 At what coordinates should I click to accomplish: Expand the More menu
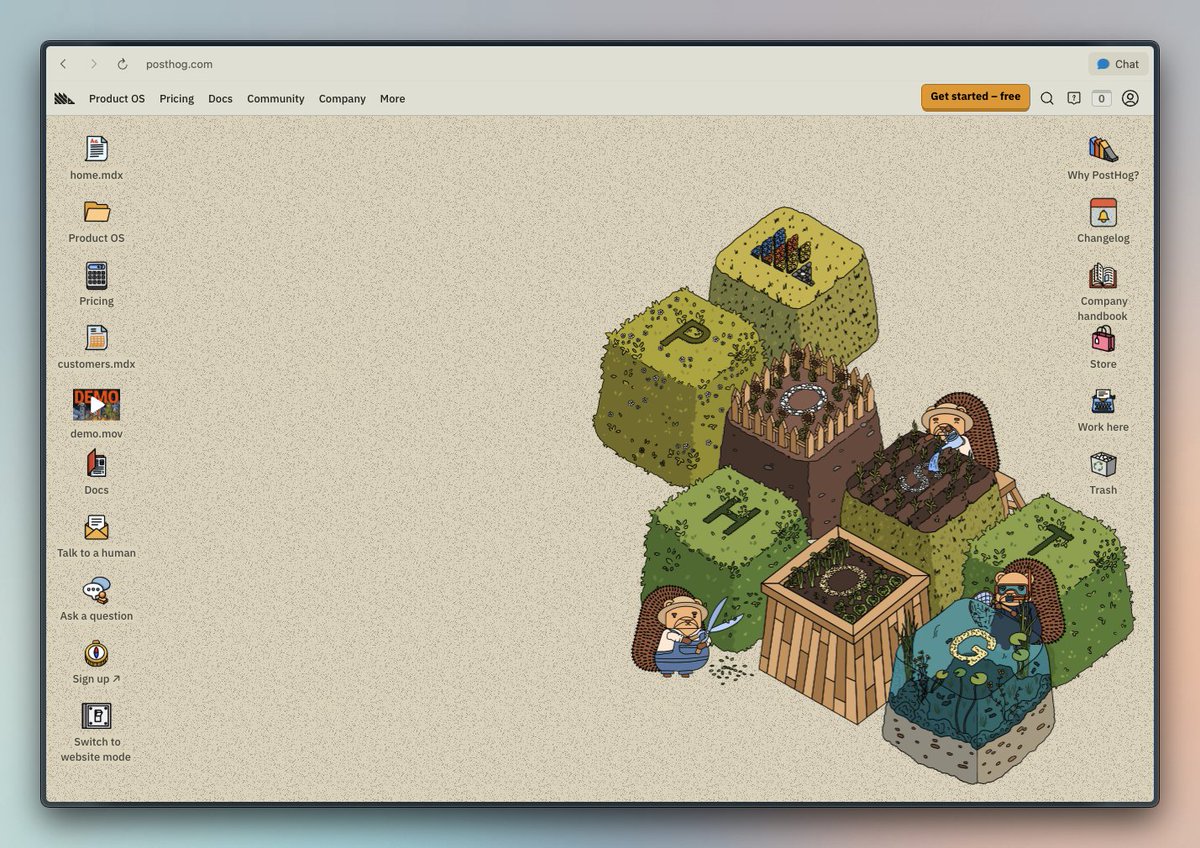[392, 99]
